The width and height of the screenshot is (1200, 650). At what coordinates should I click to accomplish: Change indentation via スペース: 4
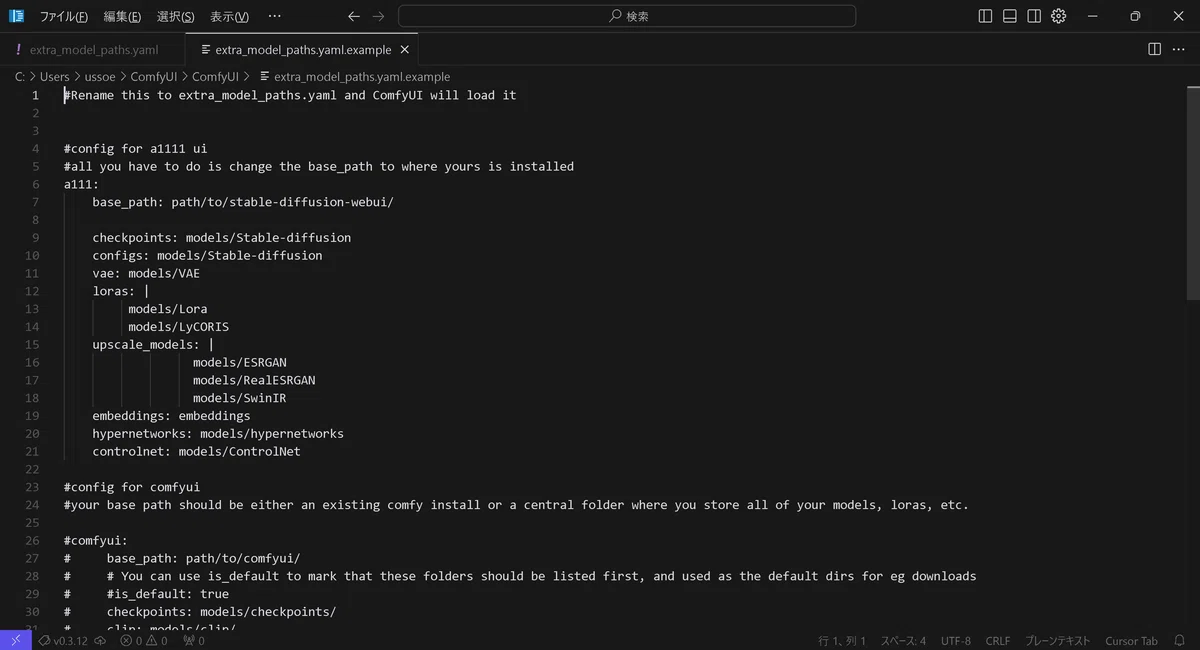(903, 641)
